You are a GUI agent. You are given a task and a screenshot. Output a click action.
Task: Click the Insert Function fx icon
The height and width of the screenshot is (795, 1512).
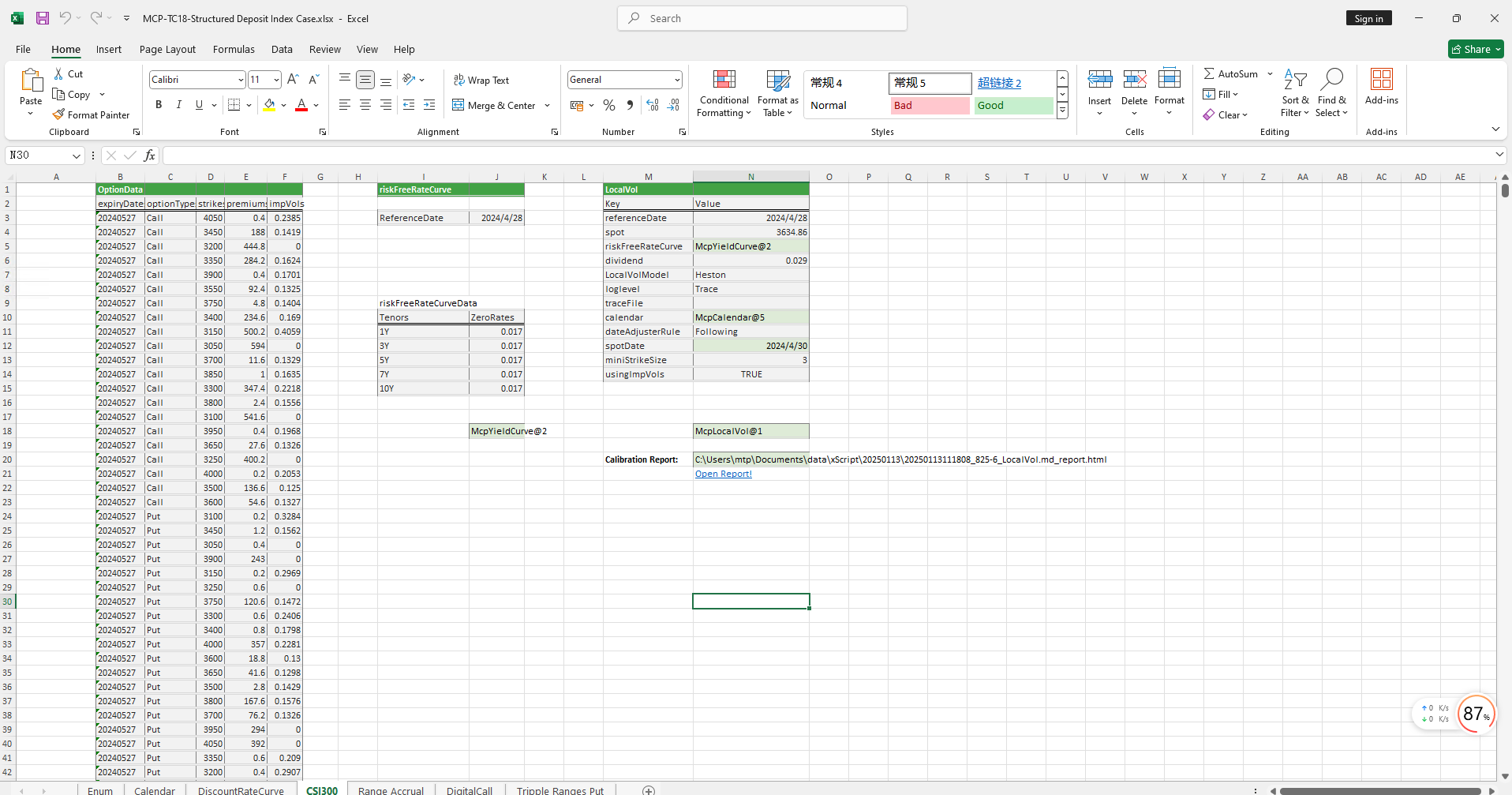click(x=149, y=156)
